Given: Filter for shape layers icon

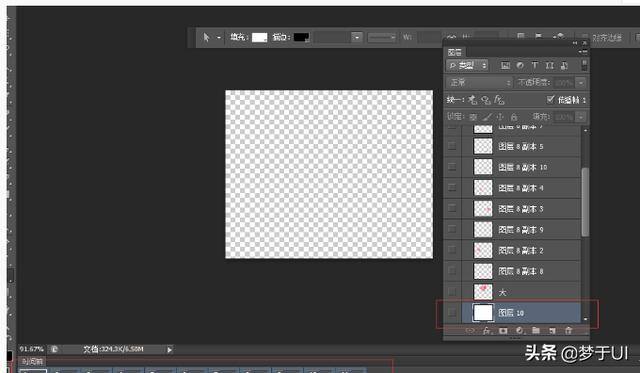Looking at the screenshot, I should click(x=549, y=65).
